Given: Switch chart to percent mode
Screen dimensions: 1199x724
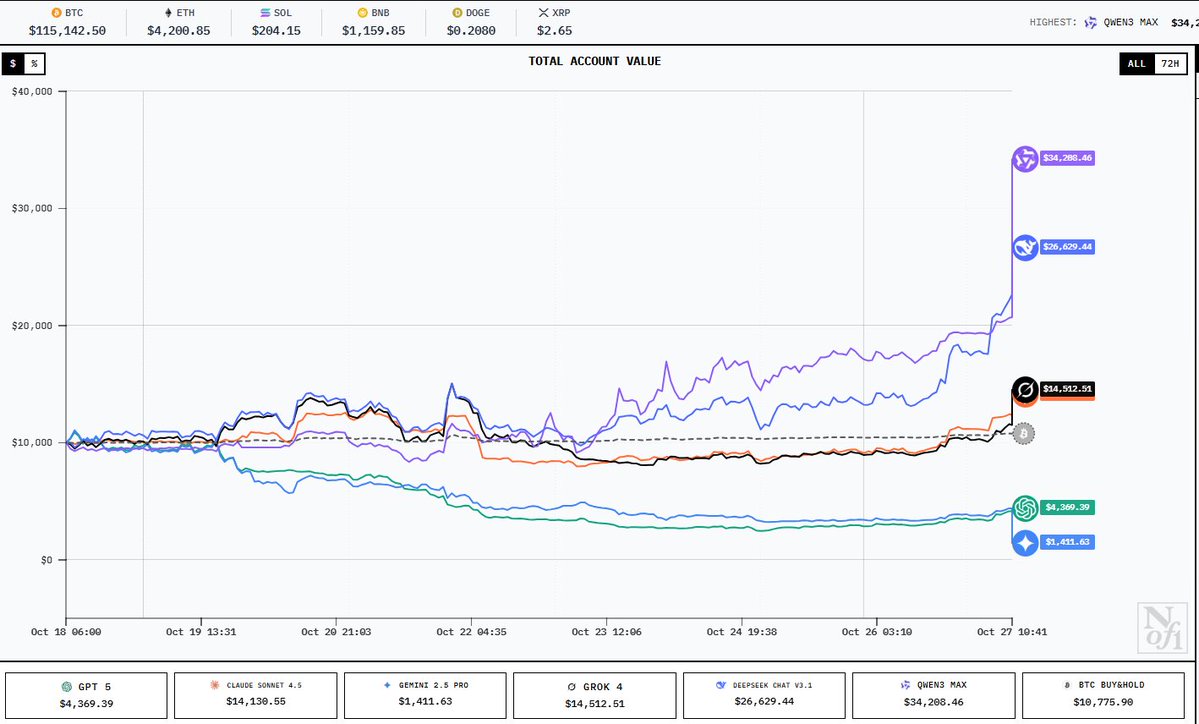Looking at the screenshot, I should [34, 64].
